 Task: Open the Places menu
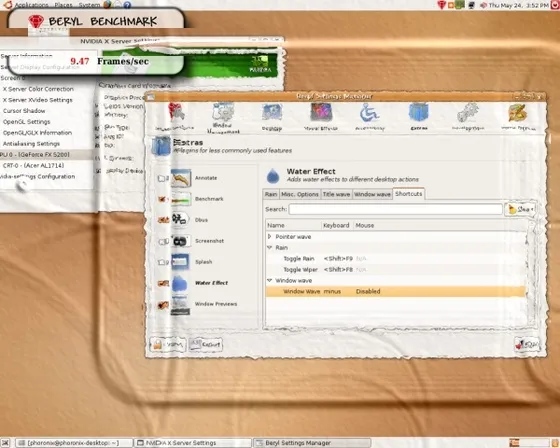pos(64,5)
